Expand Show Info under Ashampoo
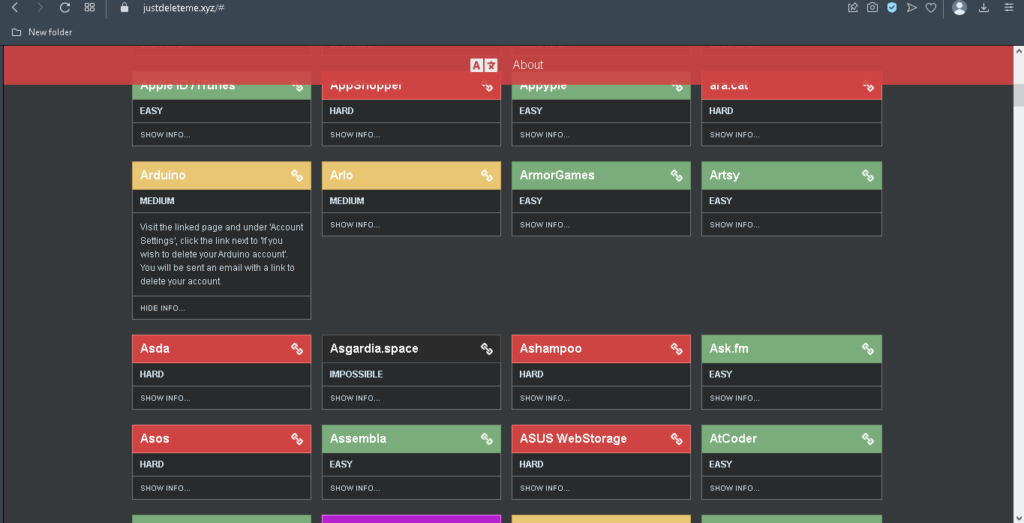This screenshot has width=1024, height=523. coord(545,398)
